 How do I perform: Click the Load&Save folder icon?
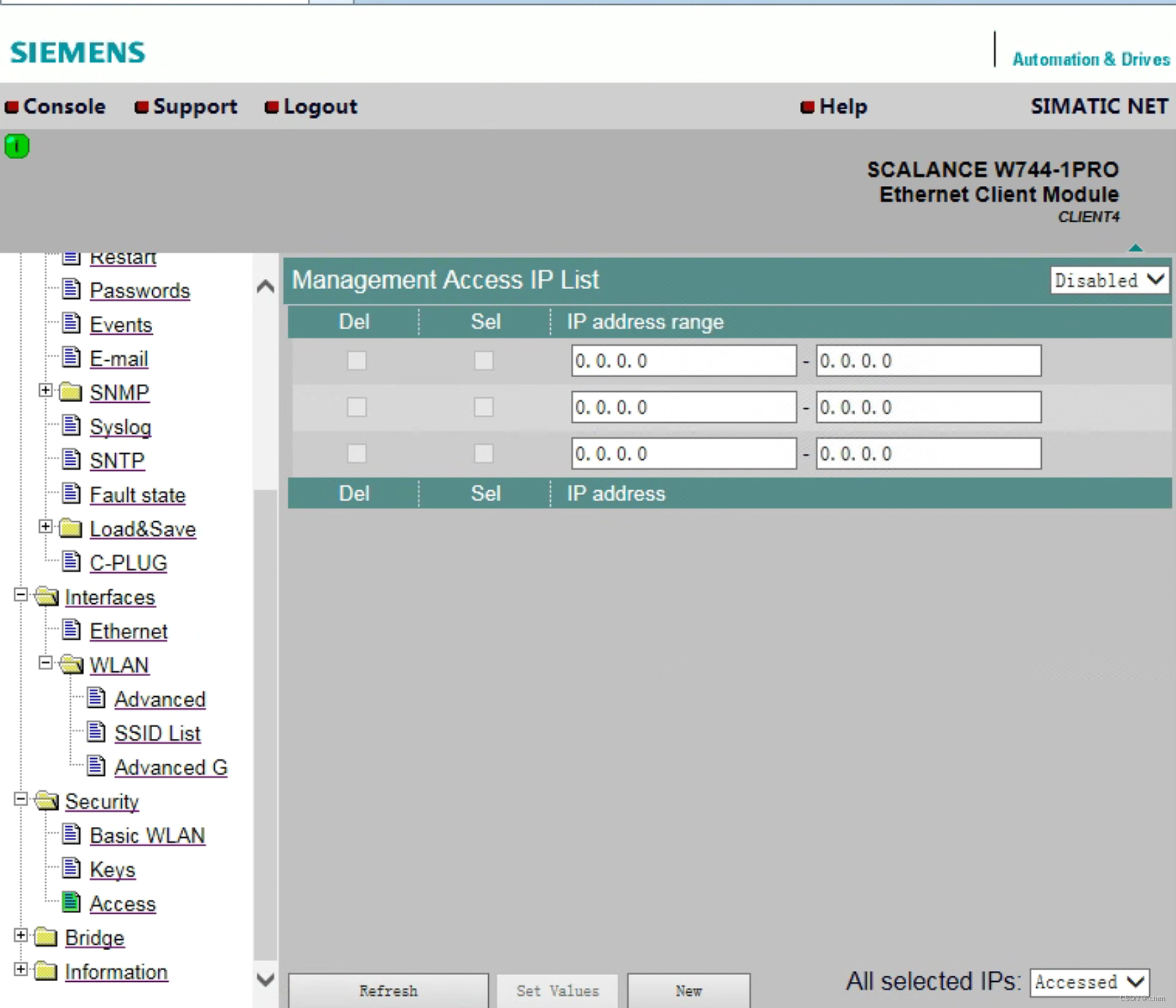[x=70, y=528]
